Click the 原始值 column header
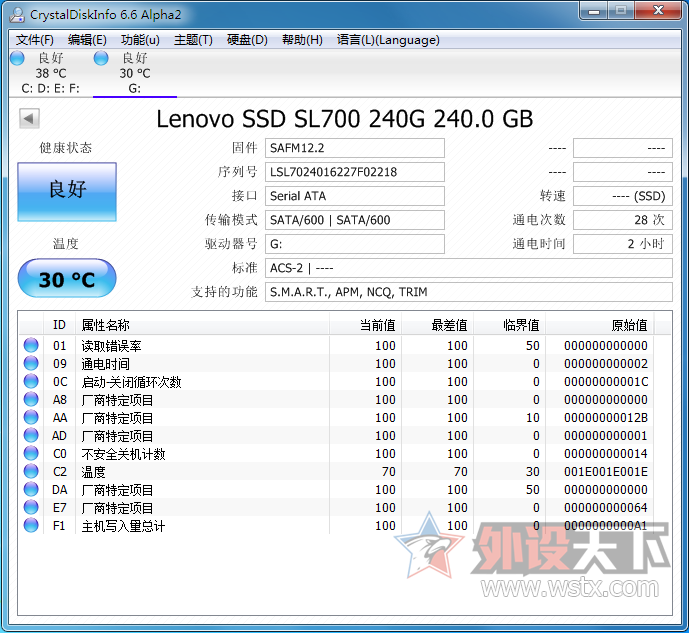The height and width of the screenshot is (633, 689). [599, 325]
